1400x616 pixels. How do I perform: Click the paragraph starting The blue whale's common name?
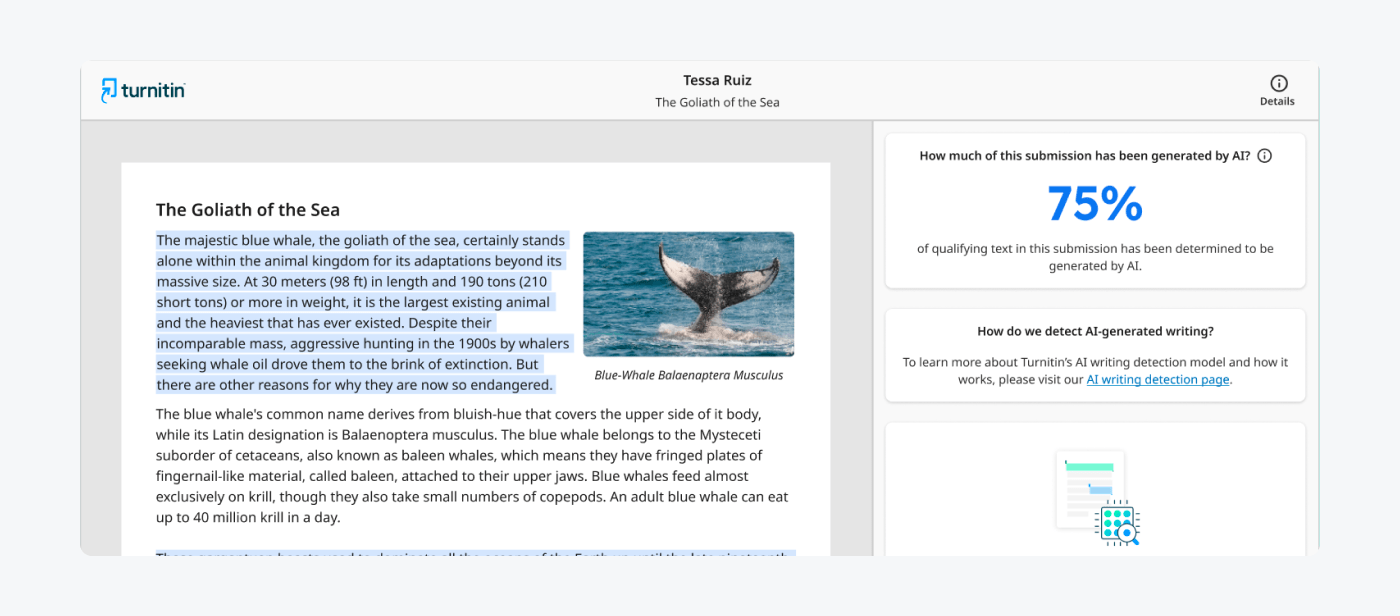tap(474, 466)
